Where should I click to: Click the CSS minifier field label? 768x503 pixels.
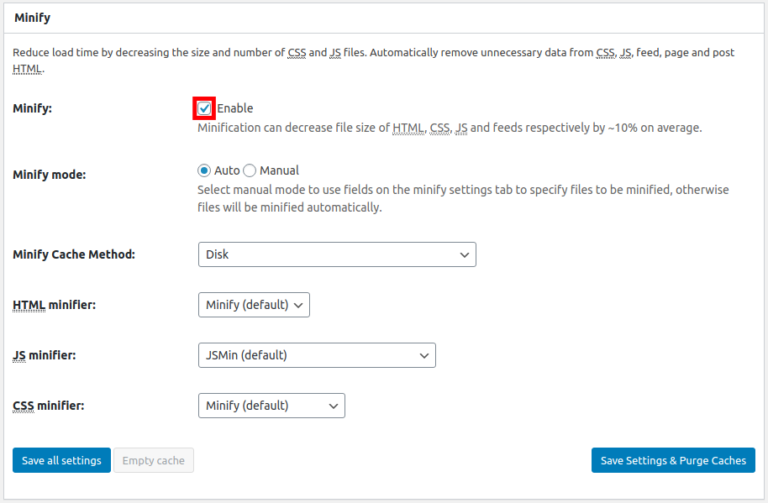coord(48,406)
